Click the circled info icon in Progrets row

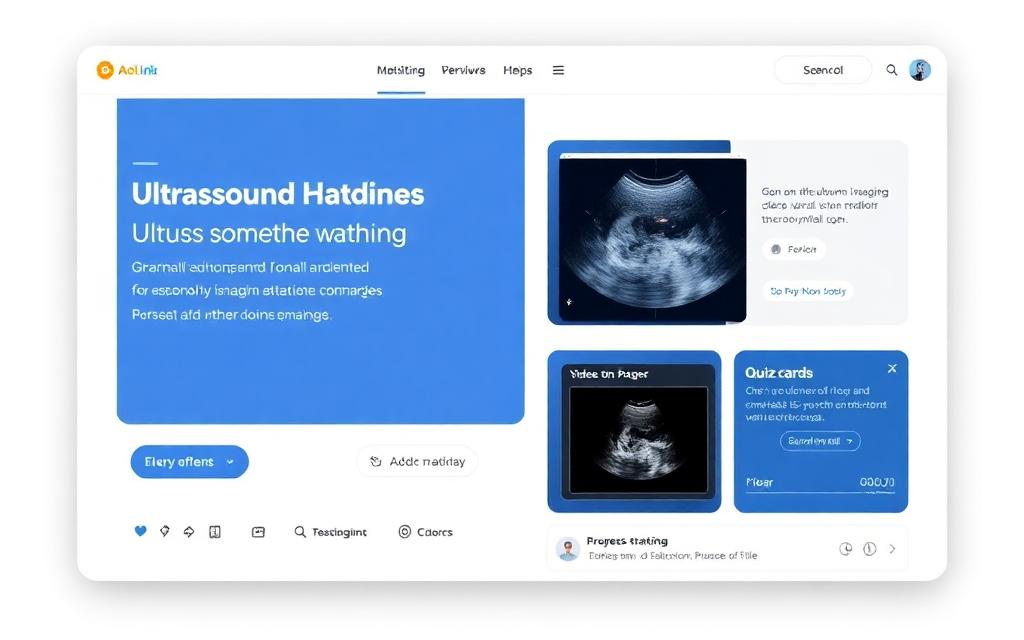[x=869, y=549]
